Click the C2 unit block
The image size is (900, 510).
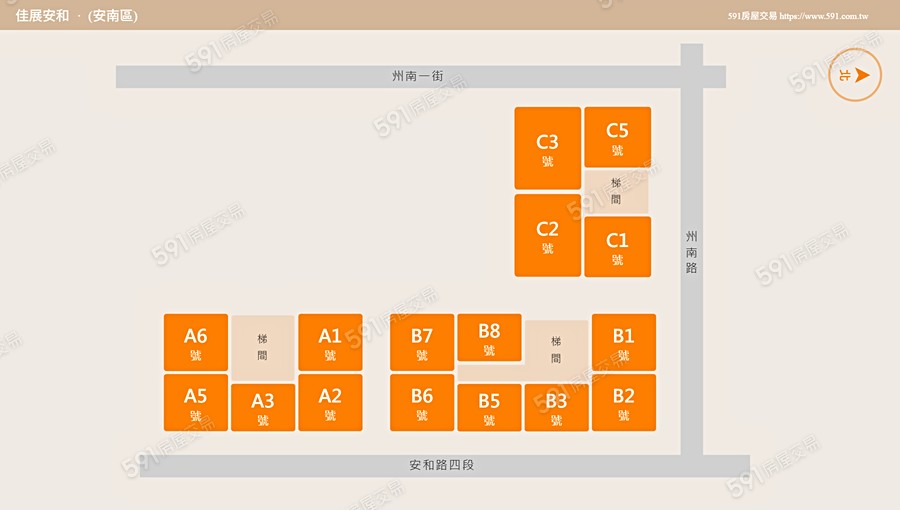[x=547, y=235]
